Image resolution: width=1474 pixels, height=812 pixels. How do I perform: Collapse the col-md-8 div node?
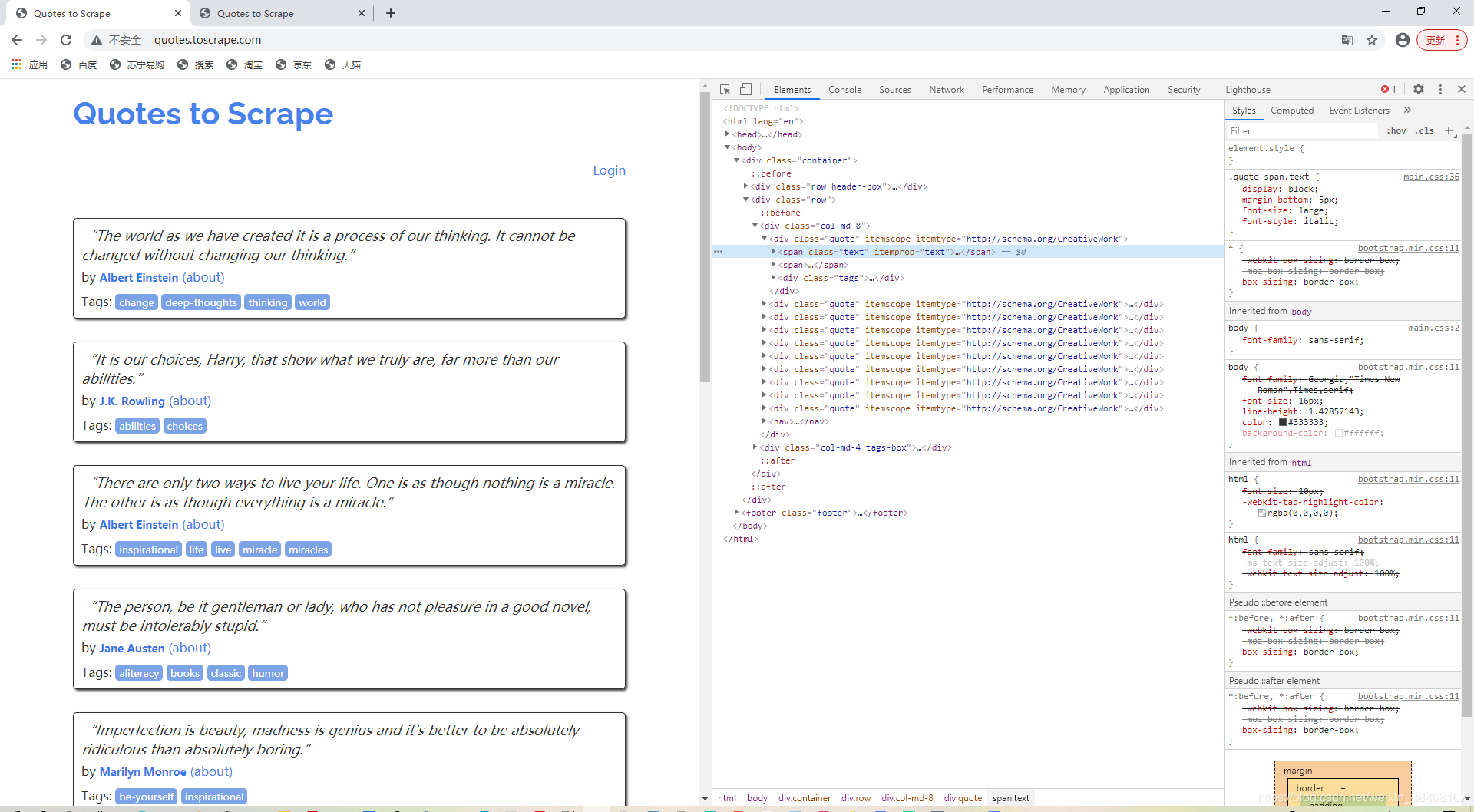tap(755, 226)
